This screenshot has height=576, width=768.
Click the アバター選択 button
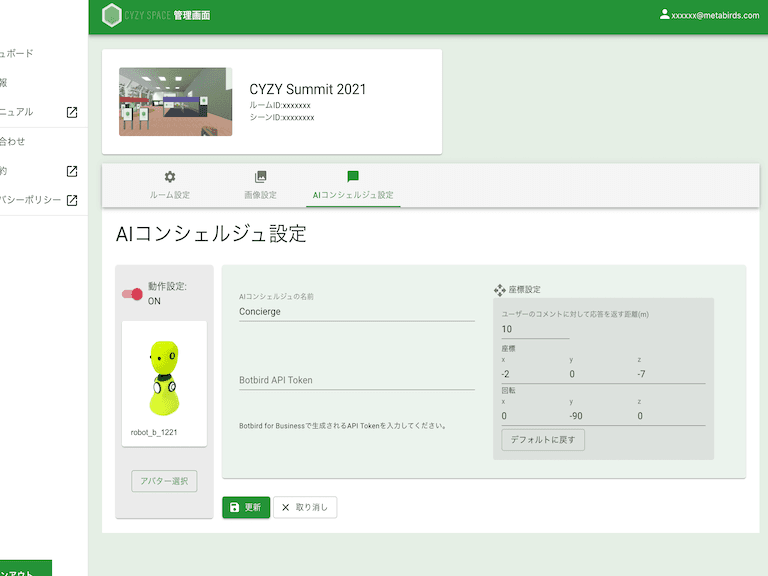pos(164,481)
